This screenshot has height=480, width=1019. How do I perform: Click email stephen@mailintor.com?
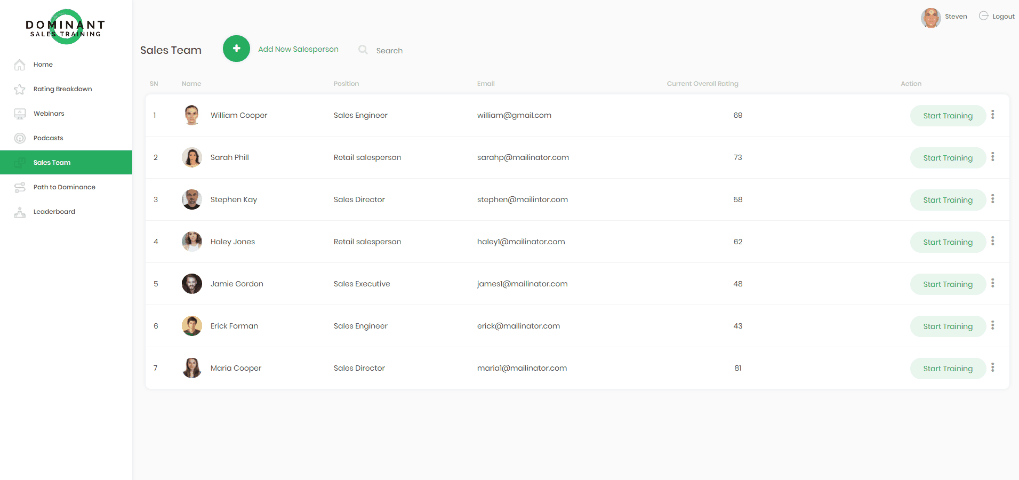point(522,199)
